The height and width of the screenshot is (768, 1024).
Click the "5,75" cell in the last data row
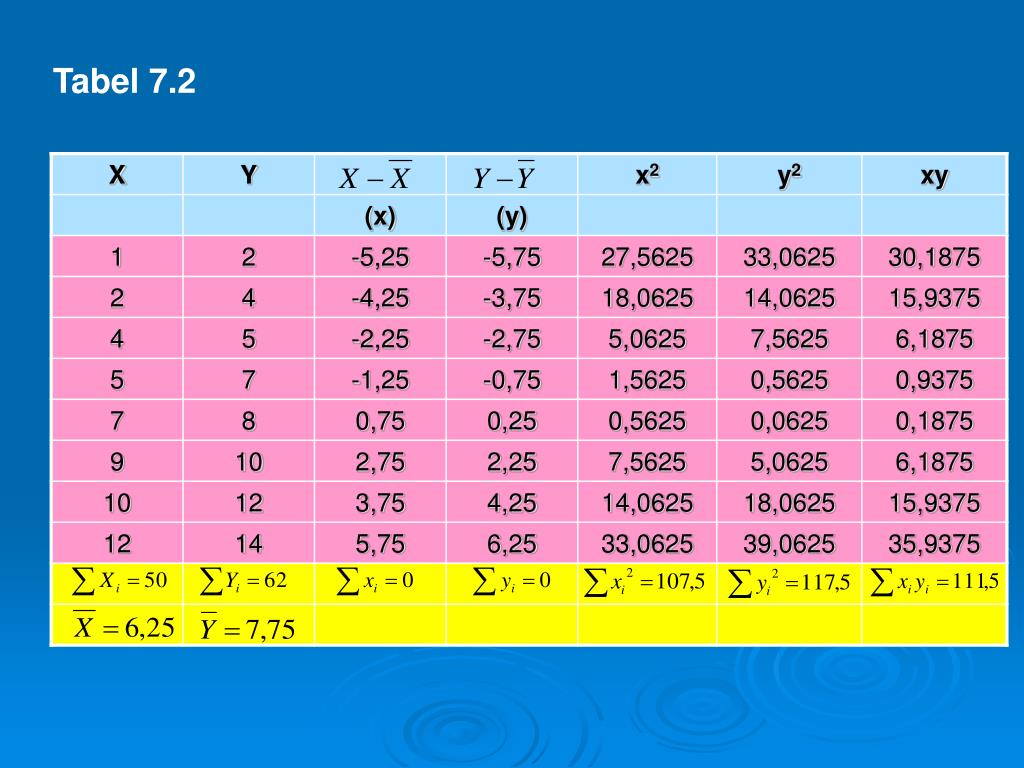click(x=380, y=544)
